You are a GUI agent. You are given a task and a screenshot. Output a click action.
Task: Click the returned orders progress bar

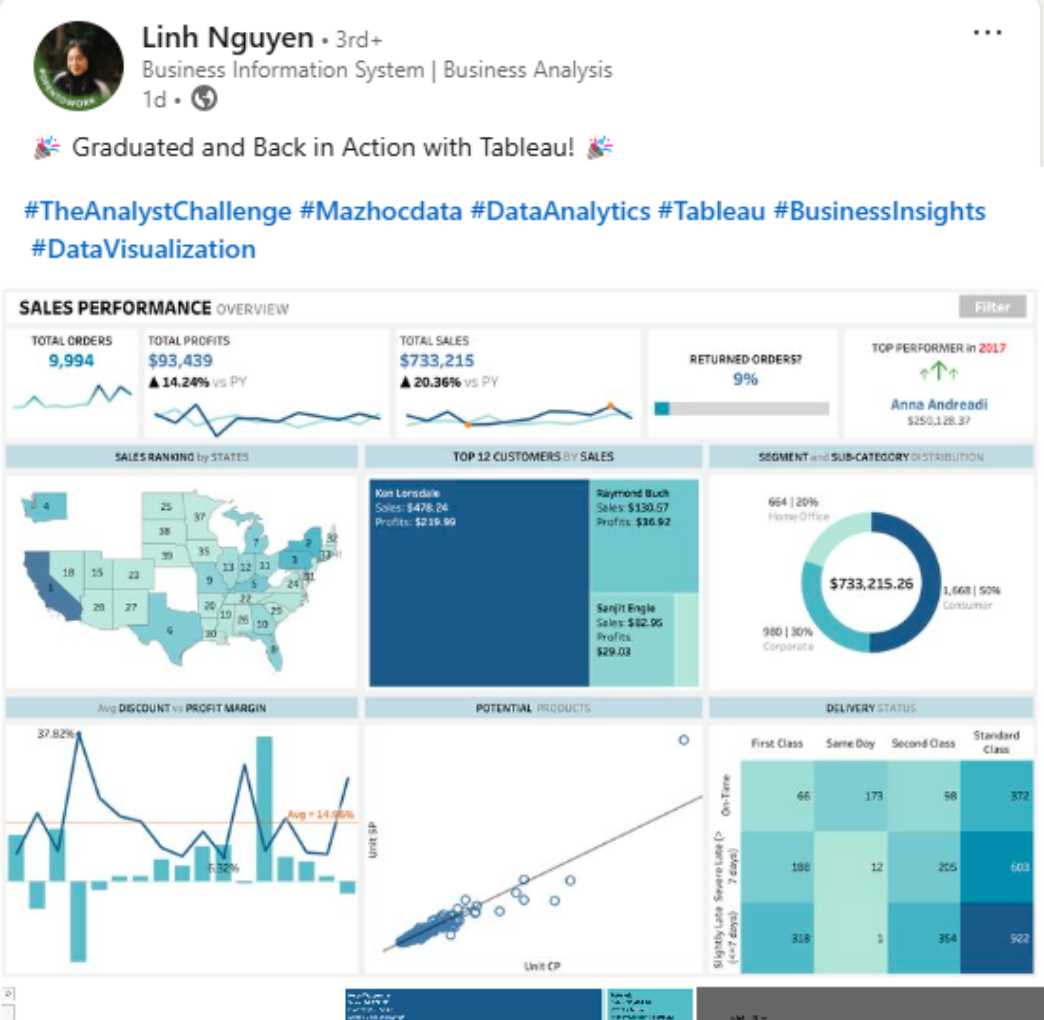(x=741, y=408)
